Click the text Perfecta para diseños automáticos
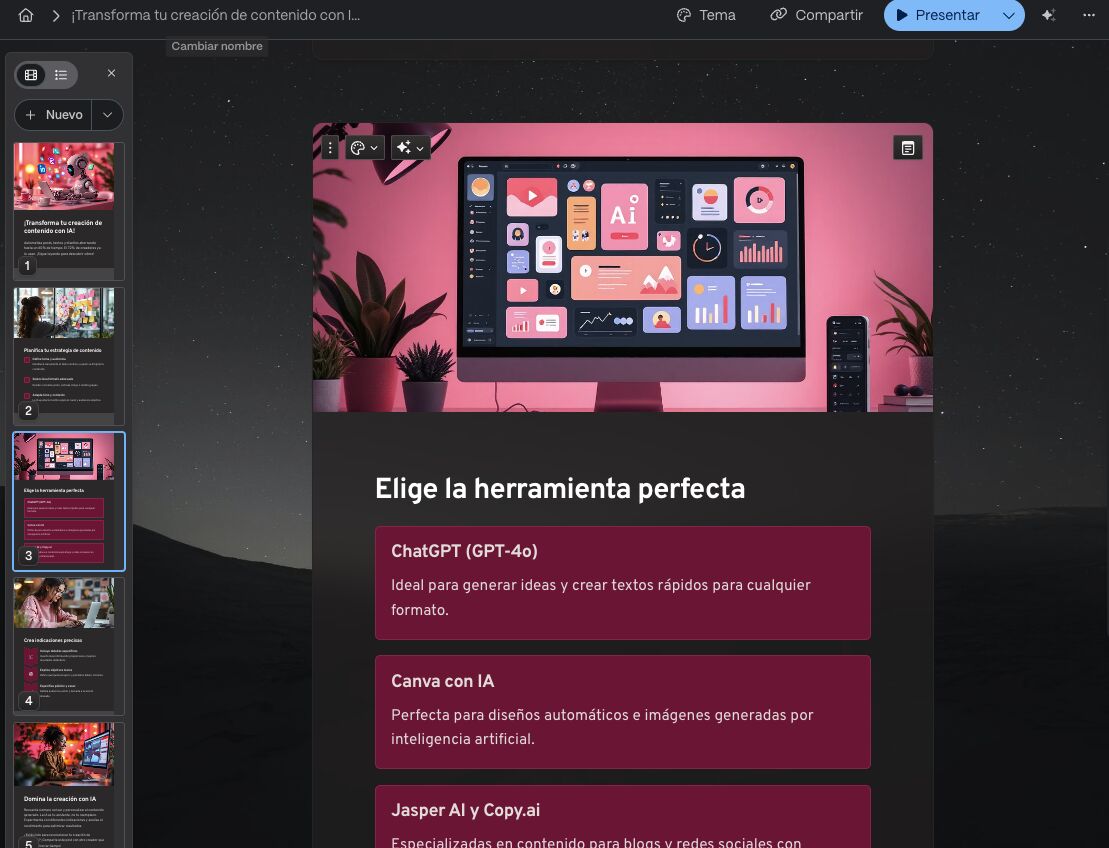This screenshot has width=1109, height=848. tap(602, 726)
